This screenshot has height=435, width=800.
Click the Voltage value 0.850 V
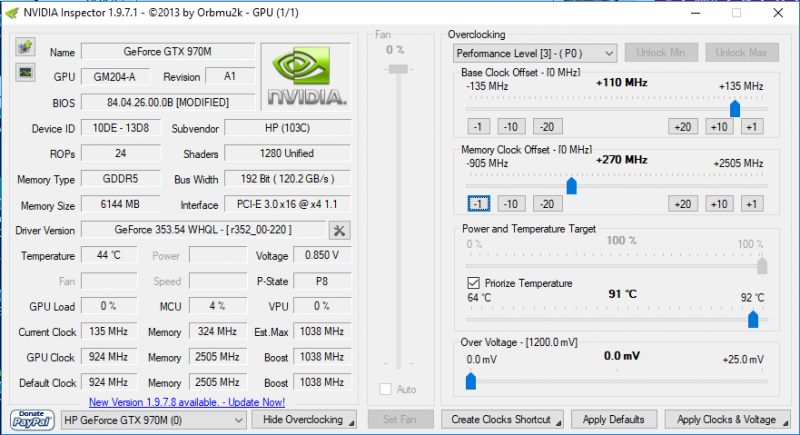[322, 255]
